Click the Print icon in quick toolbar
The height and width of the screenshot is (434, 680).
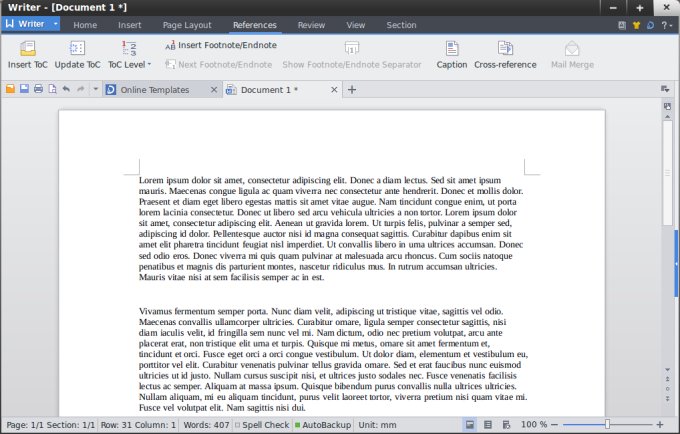click(x=39, y=89)
